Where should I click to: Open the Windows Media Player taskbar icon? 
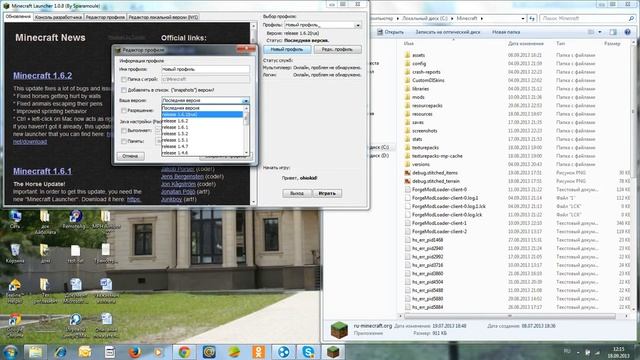[x=159, y=351]
